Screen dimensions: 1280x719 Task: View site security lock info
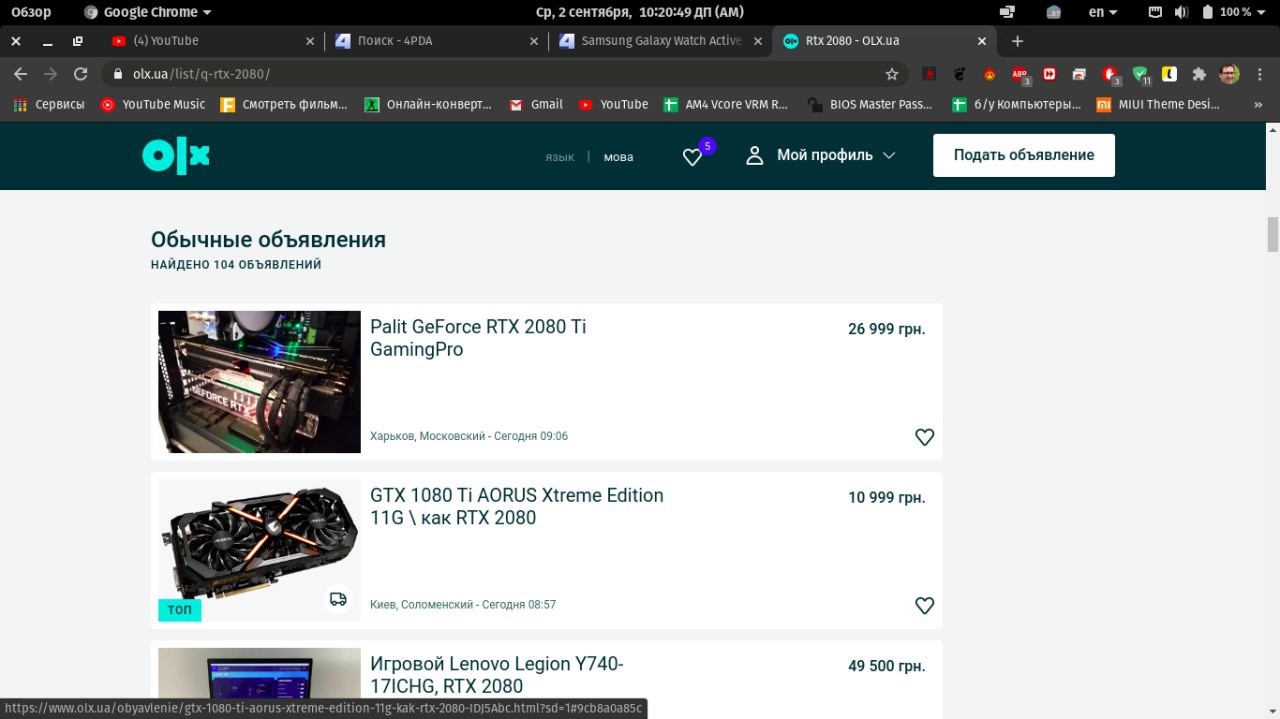(x=119, y=74)
